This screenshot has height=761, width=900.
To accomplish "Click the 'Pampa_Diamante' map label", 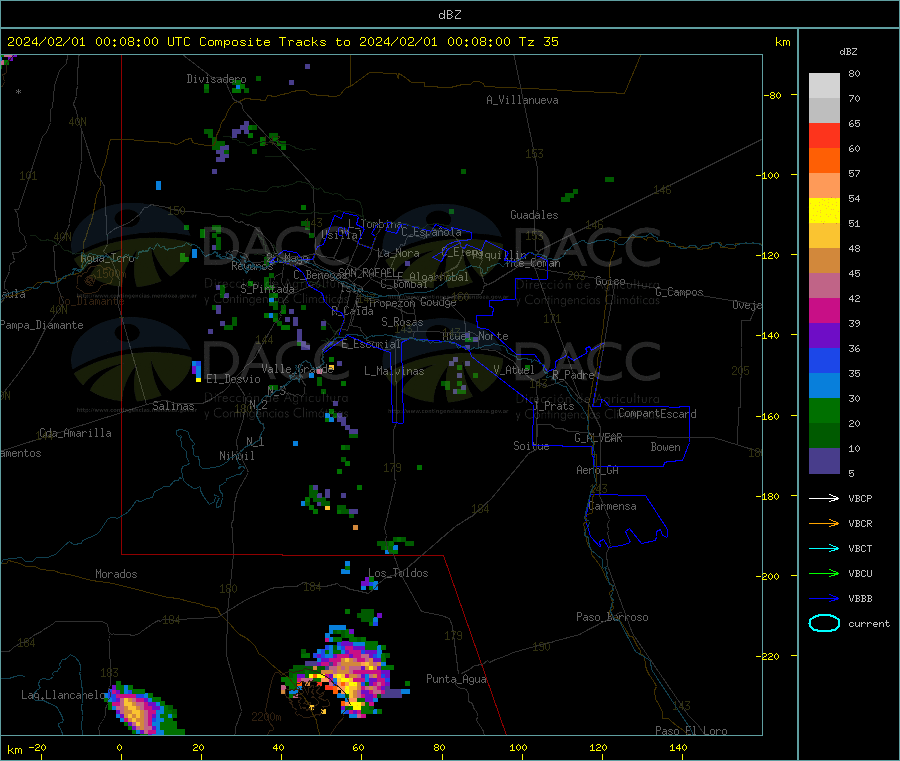I will point(42,325).
